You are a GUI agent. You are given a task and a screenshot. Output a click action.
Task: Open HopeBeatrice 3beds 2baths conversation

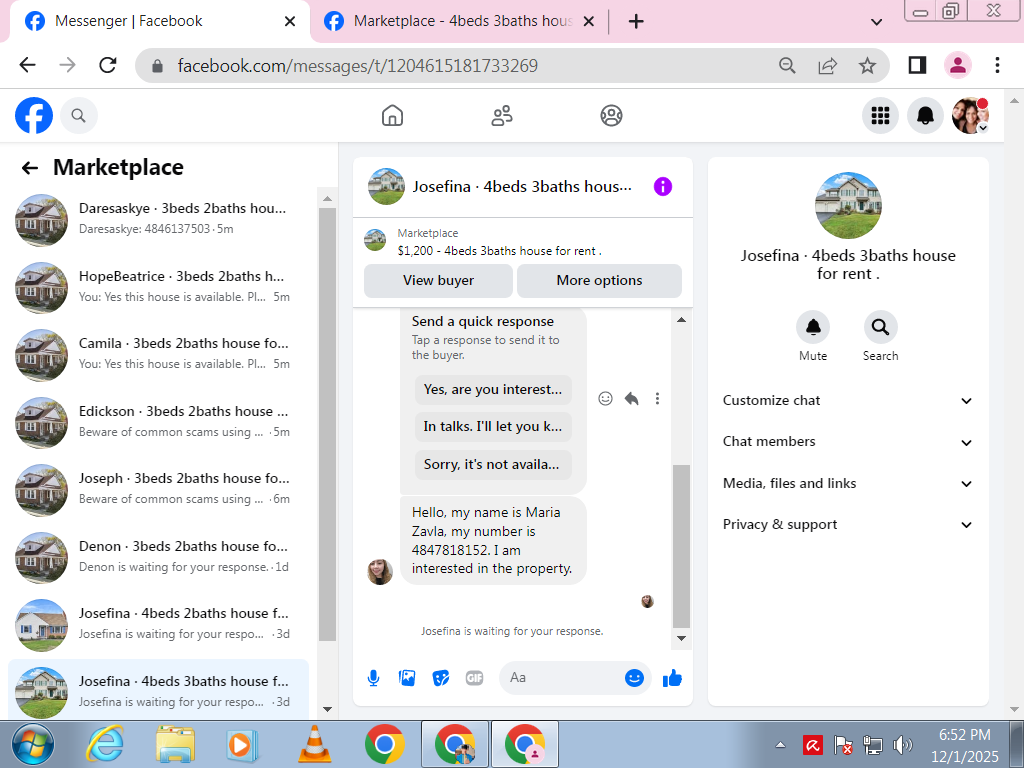click(158, 287)
